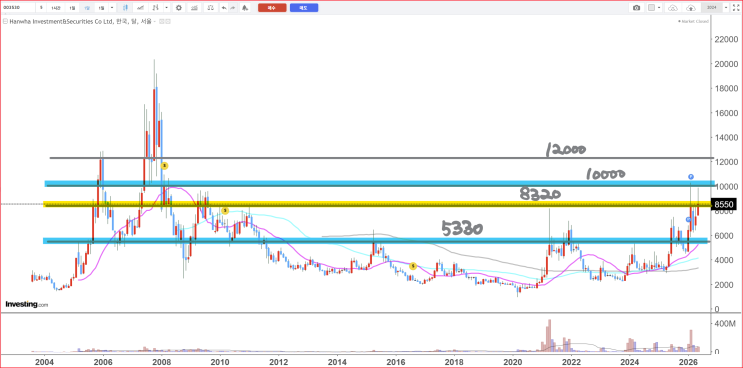This screenshot has width=743, height=368.
Task: Expand the dropdown beside 2024 layout
Action: pos(726,8)
